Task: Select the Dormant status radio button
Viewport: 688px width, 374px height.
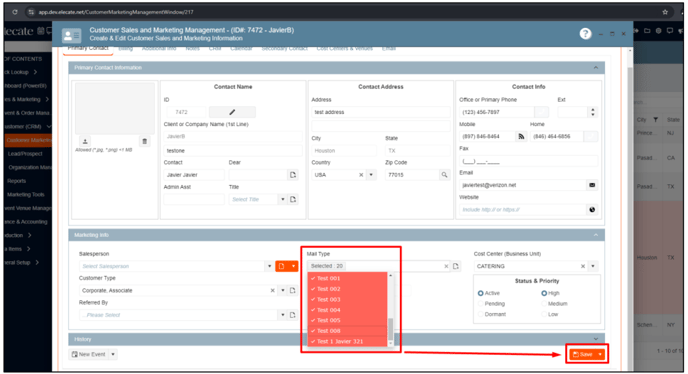Action: coord(480,314)
